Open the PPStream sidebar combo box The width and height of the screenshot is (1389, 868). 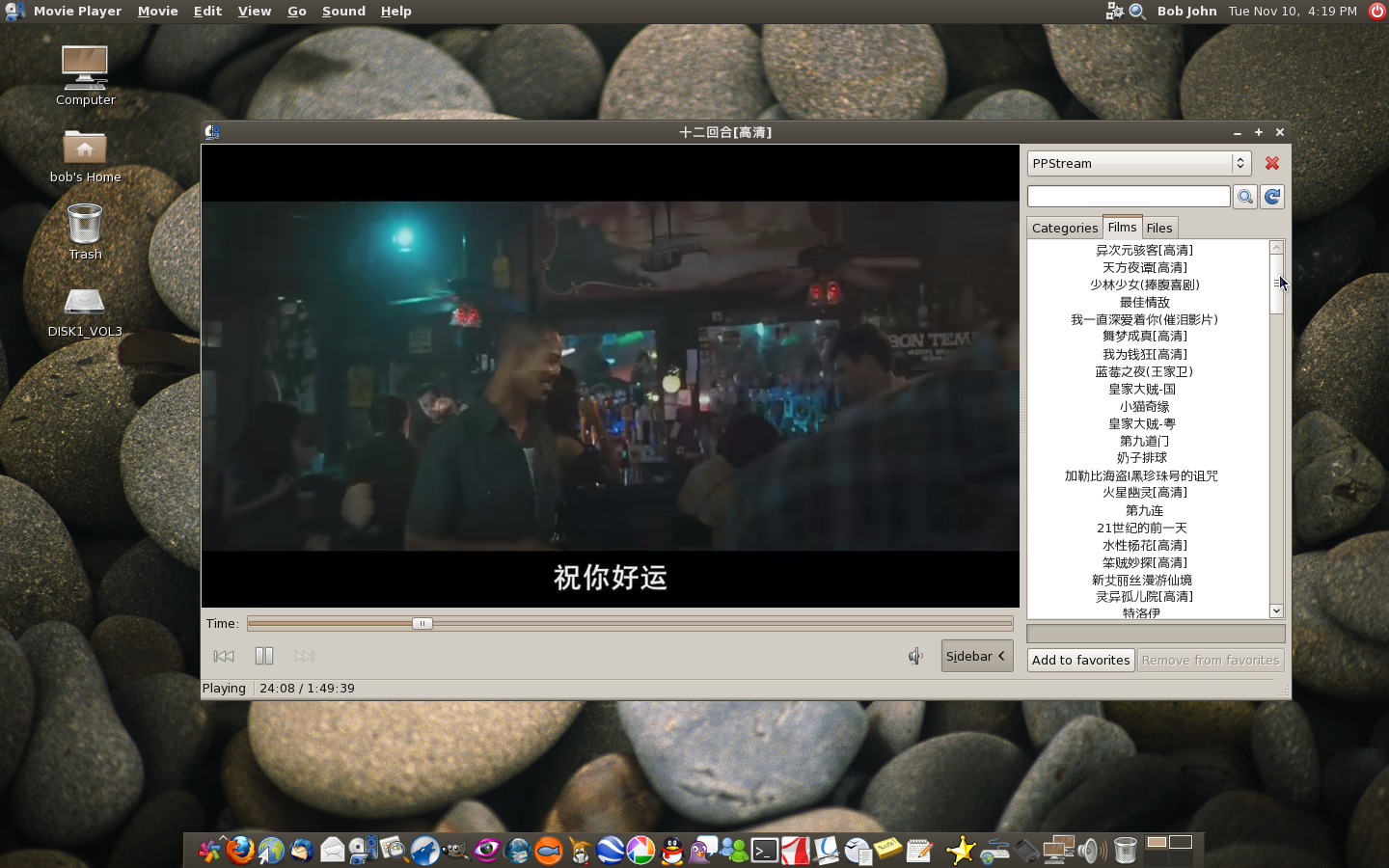pyautogui.click(x=1139, y=163)
